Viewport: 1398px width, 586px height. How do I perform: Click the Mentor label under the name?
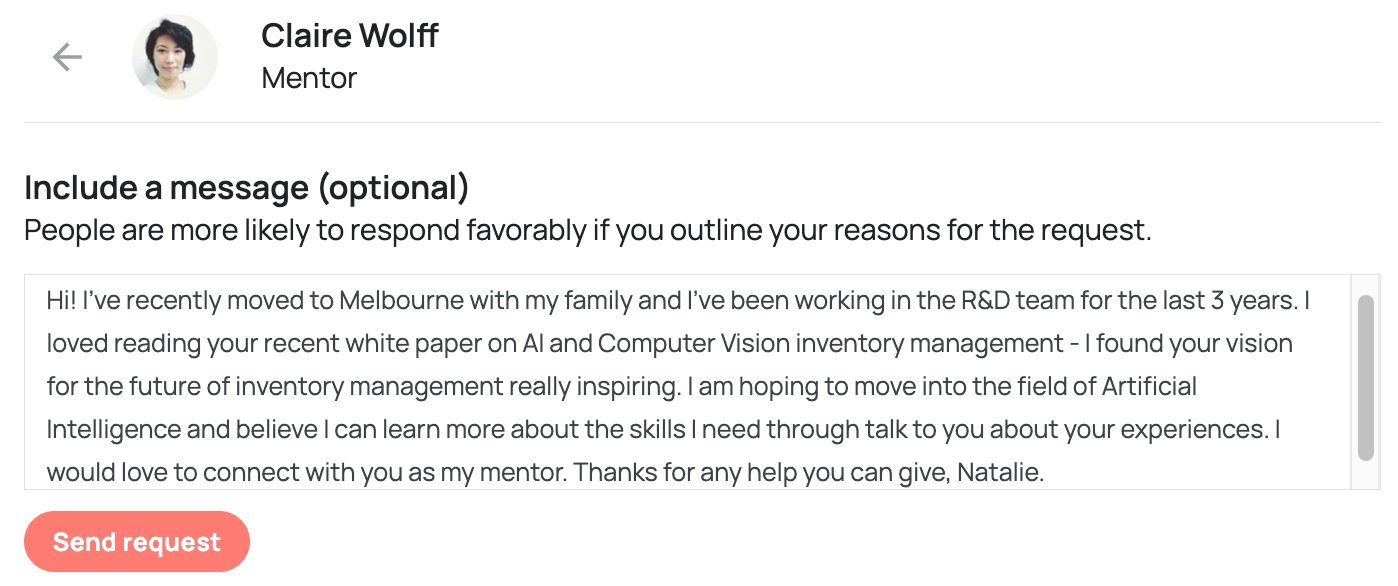click(309, 78)
